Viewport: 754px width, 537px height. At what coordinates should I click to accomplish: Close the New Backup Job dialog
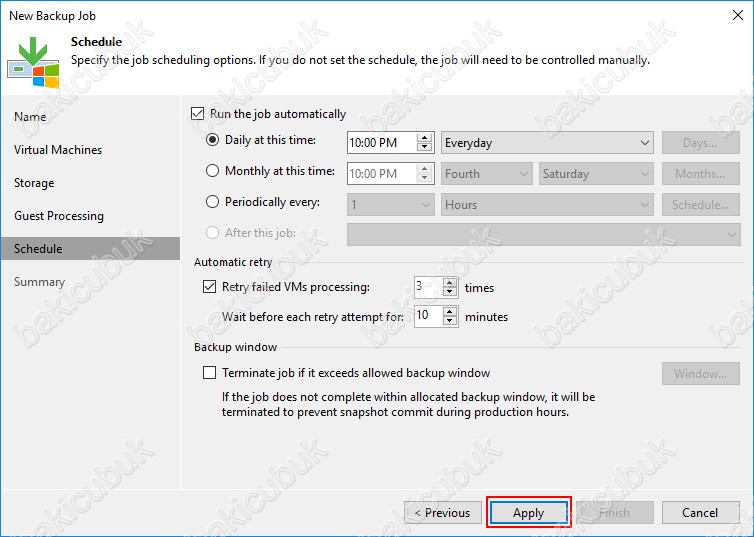coord(738,15)
